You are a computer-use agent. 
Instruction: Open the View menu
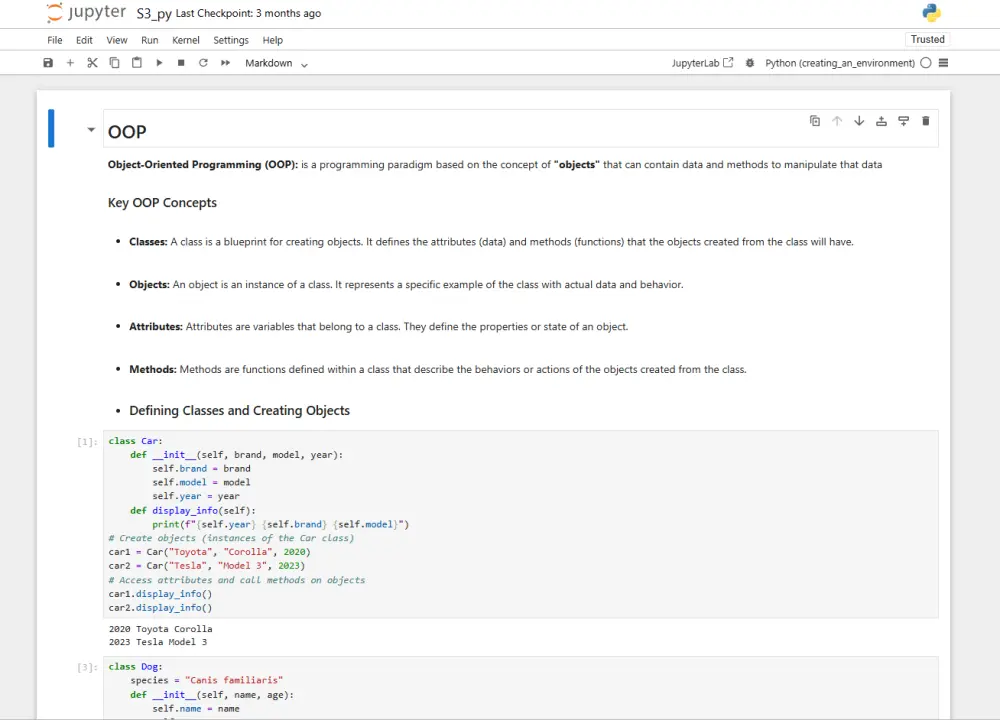117,40
